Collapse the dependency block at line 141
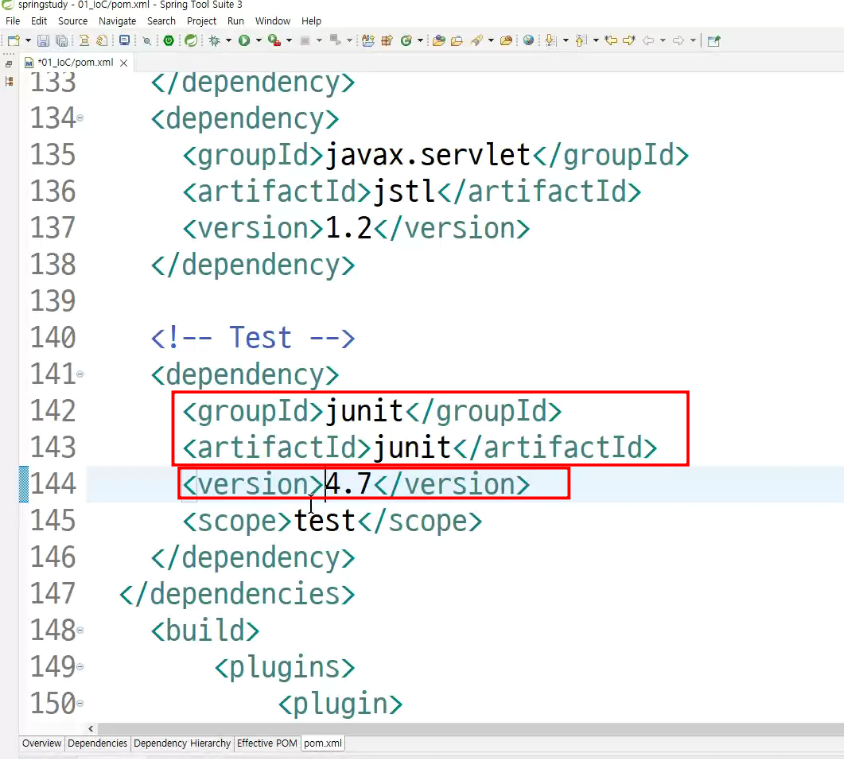The height and width of the screenshot is (759, 844). [80, 374]
